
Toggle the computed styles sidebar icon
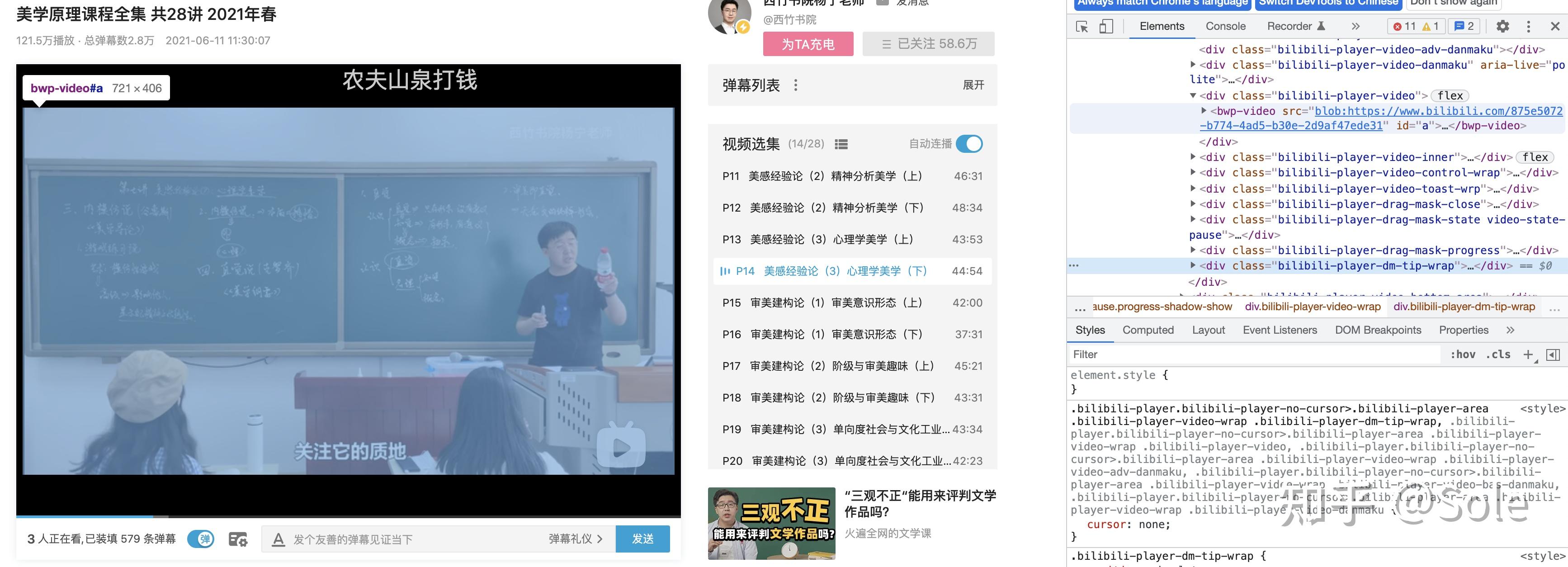pyautogui.click(x=1553, y=354)
